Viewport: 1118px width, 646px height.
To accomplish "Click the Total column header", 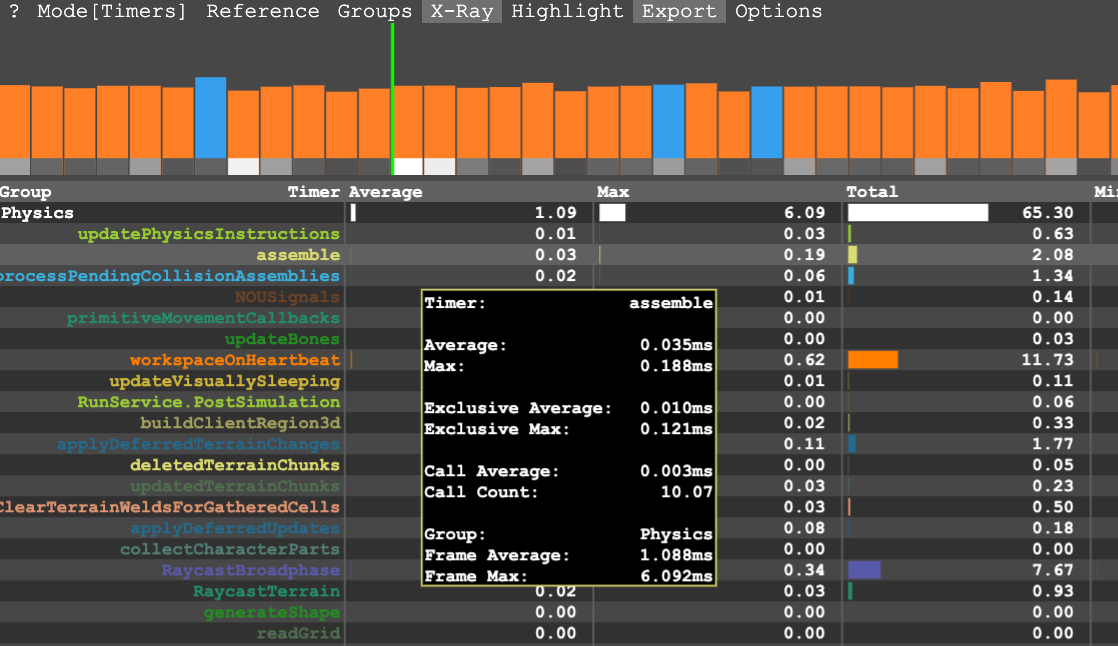I will tap(872, 192).
